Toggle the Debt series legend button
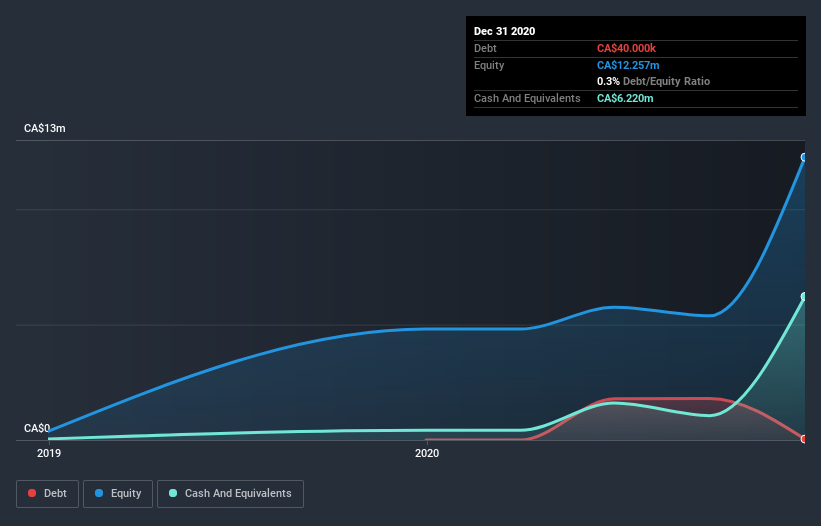Image resolution: width=821 pixels, height=526 pixels. pyautogui.click(x=47, y=494)
